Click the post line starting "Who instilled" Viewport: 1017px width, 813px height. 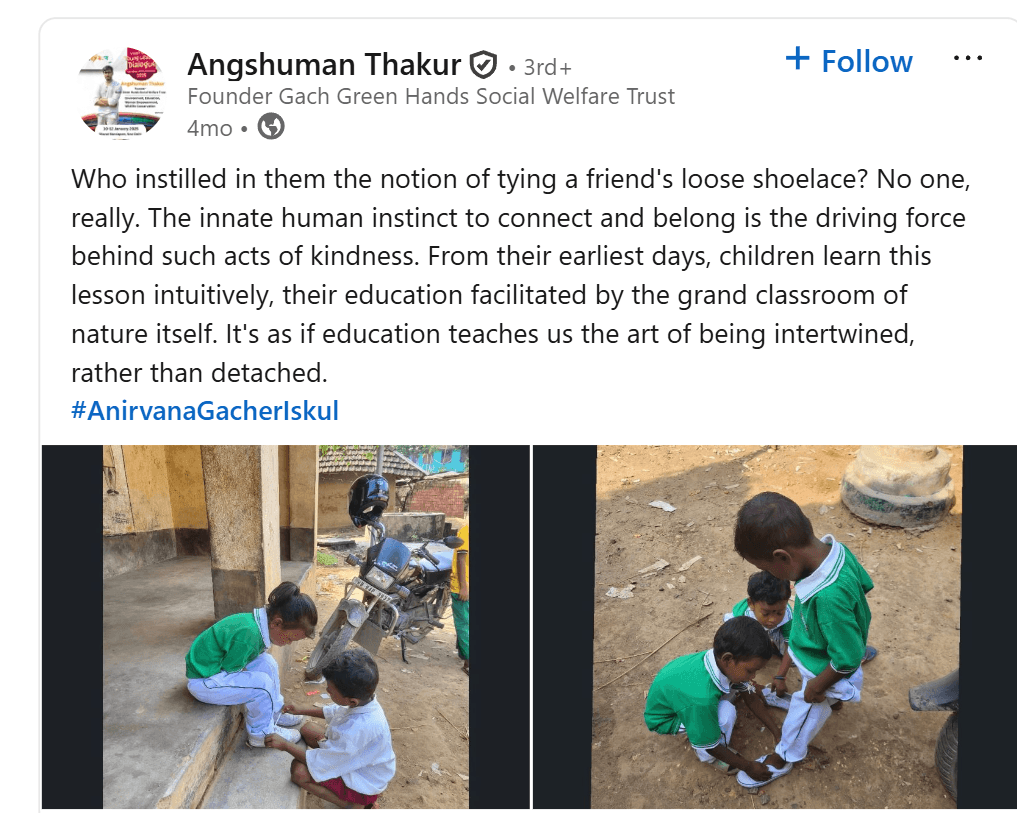click(520, 181)
